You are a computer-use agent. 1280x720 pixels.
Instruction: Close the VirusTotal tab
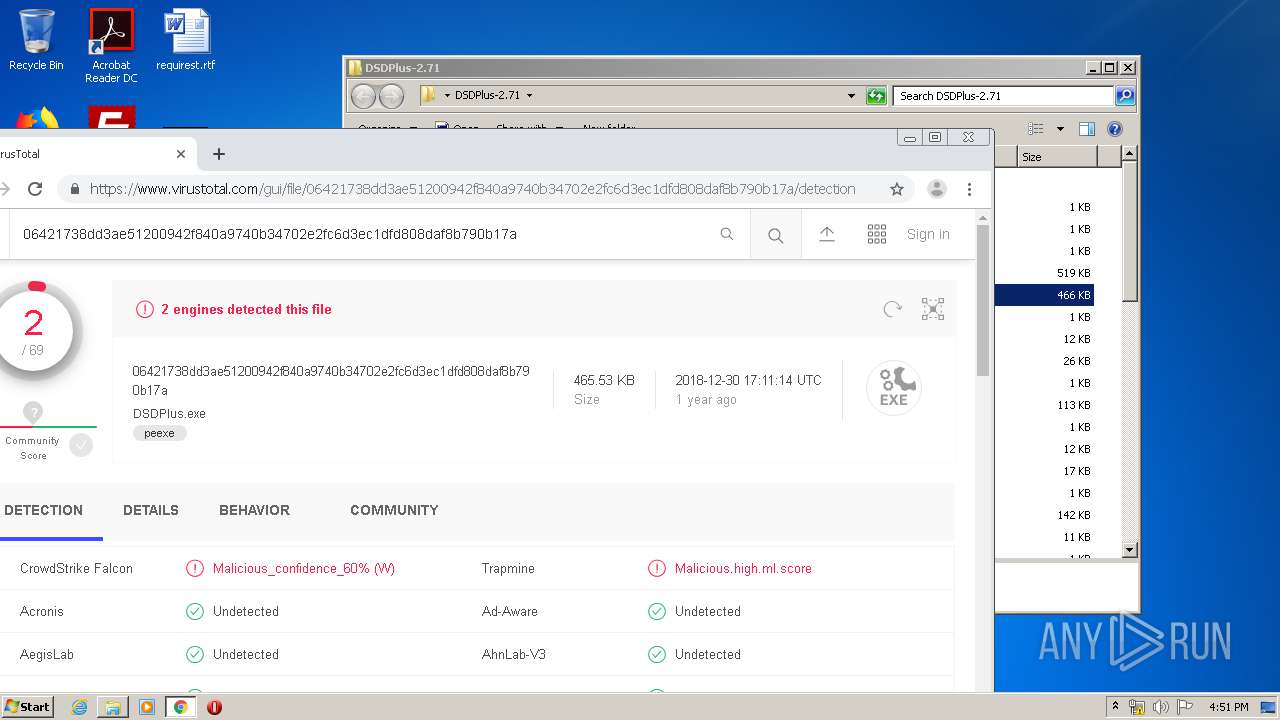(x=181, y=154)
